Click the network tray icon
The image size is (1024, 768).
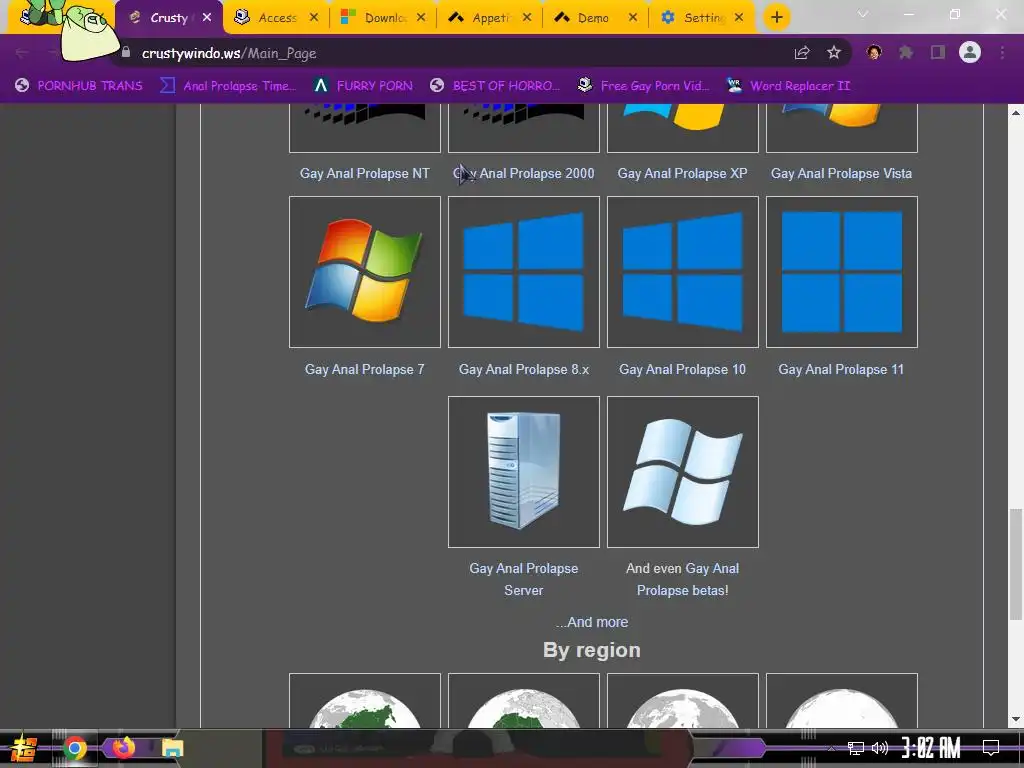point(856,748)
